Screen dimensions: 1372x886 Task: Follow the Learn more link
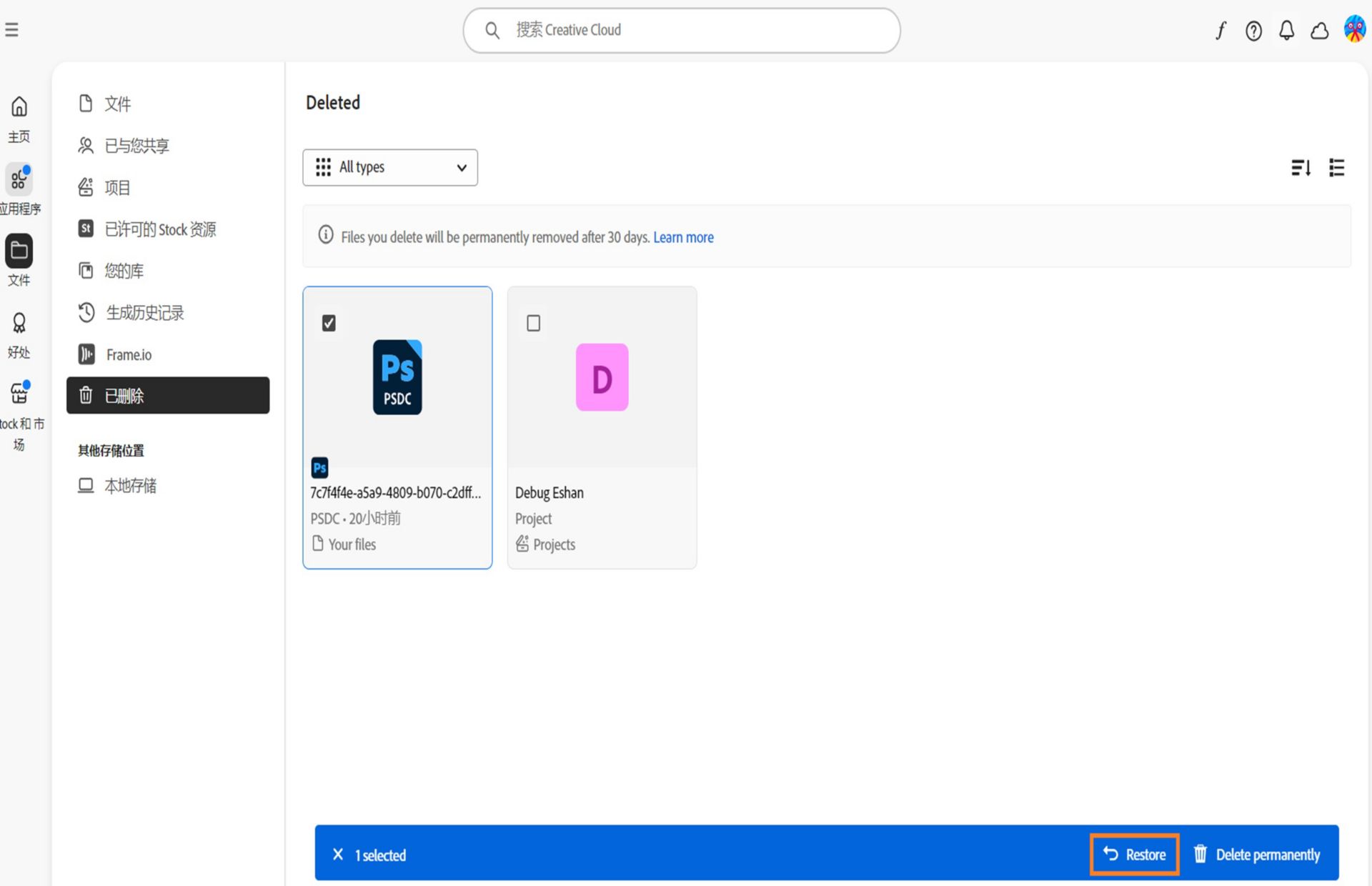[x=683, y=237]
